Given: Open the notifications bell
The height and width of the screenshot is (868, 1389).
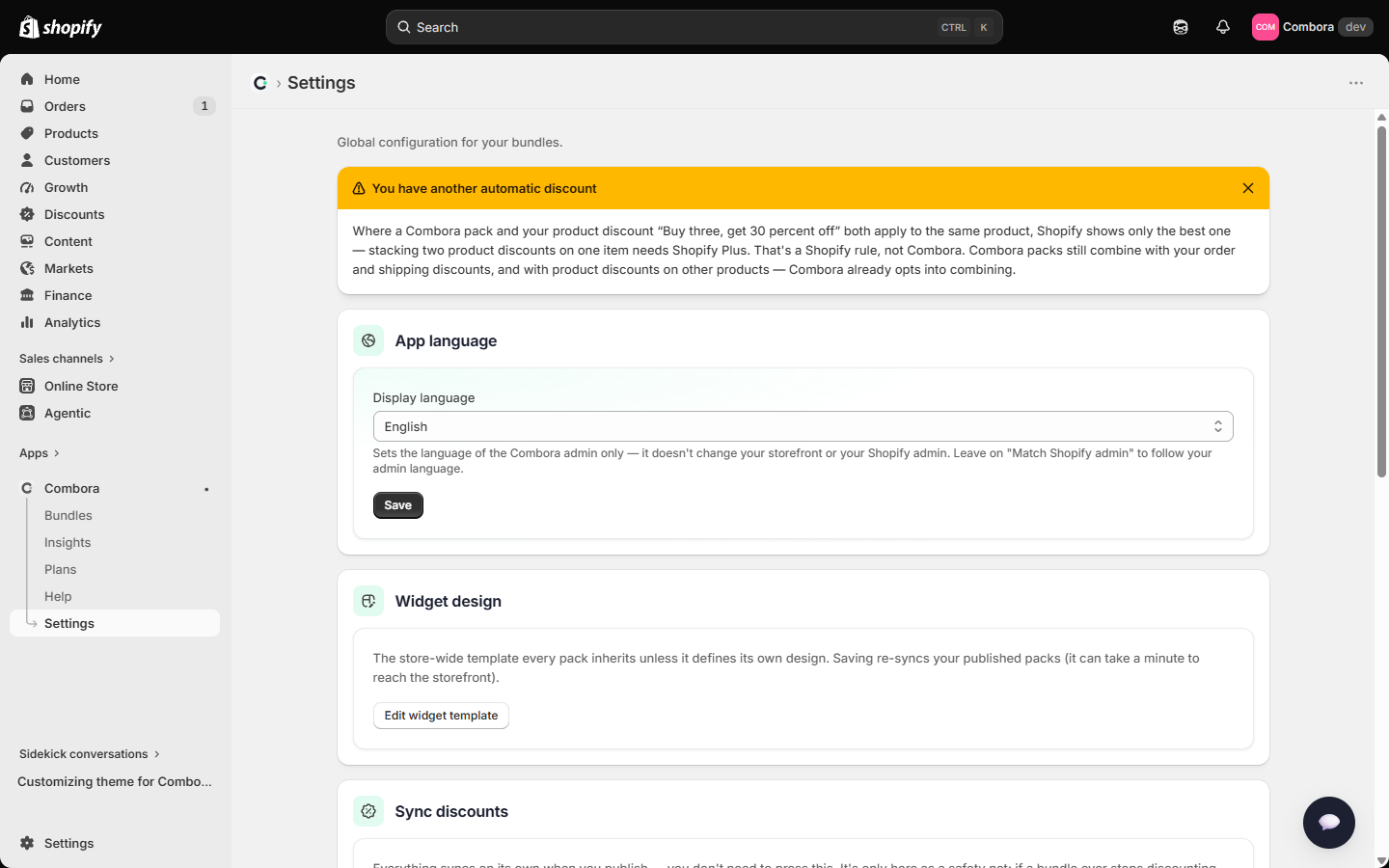Looking at the screenshot, I should [x=1223, y=27].
